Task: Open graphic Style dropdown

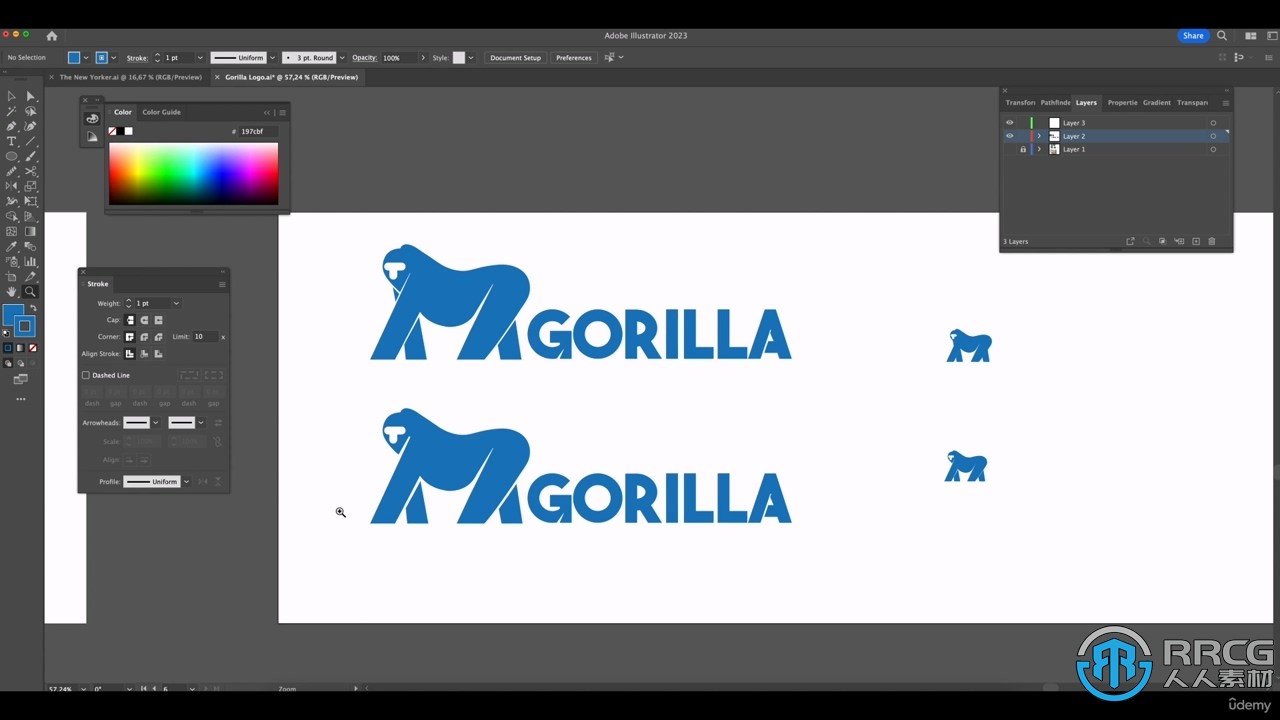Action: pyautogui.click(x=471, y=58)
